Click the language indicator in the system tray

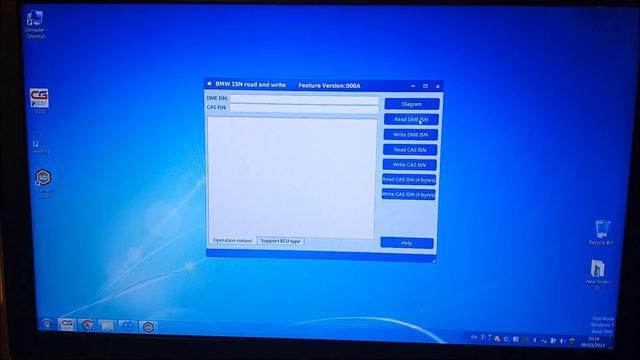(474, 337)
